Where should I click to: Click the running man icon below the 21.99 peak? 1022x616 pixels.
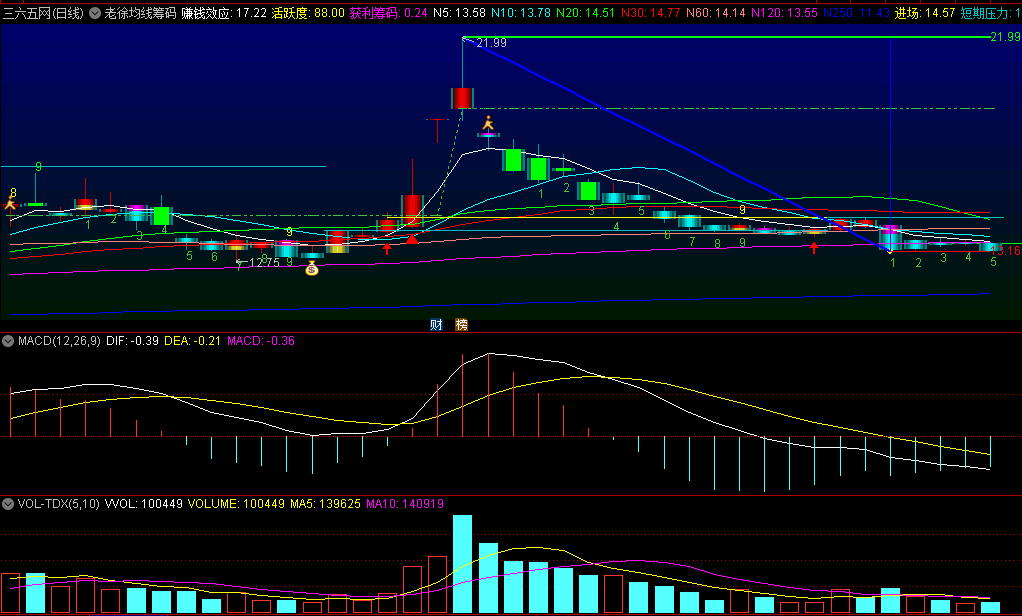tap(488, 123)
